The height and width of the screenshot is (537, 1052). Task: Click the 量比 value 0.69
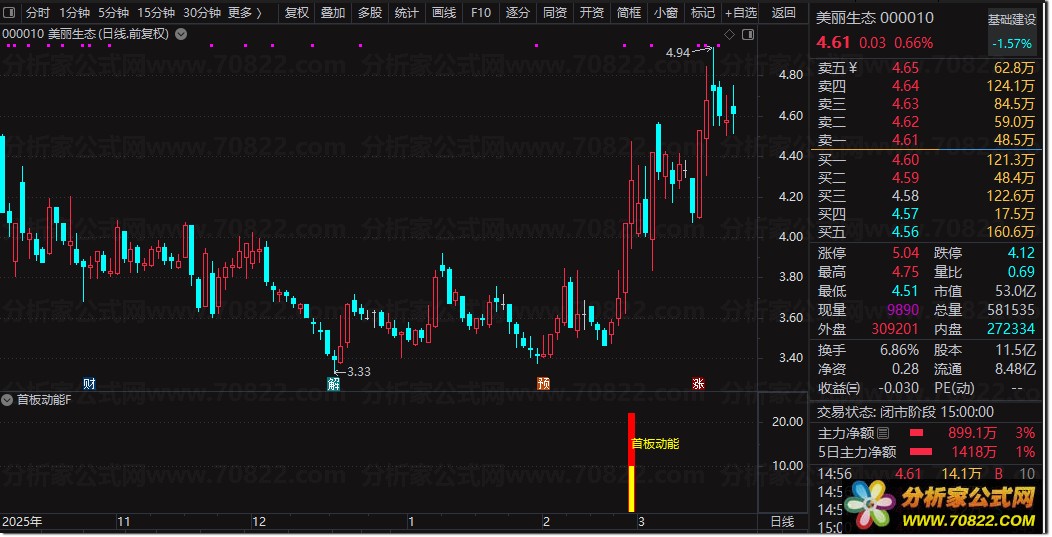(1021, 272)
